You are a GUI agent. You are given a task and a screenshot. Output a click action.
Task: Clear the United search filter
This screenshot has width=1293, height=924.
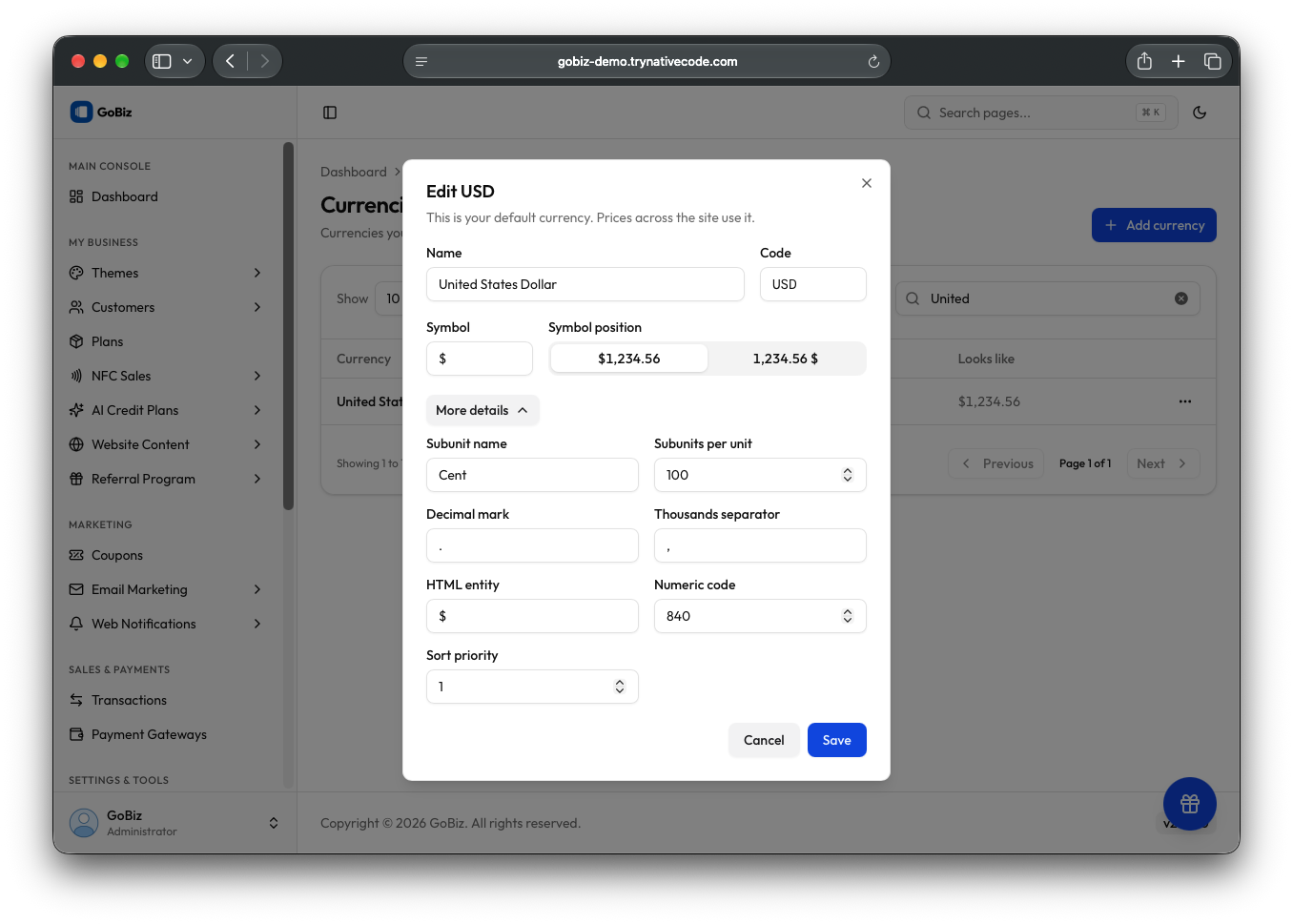(1181, 298)
